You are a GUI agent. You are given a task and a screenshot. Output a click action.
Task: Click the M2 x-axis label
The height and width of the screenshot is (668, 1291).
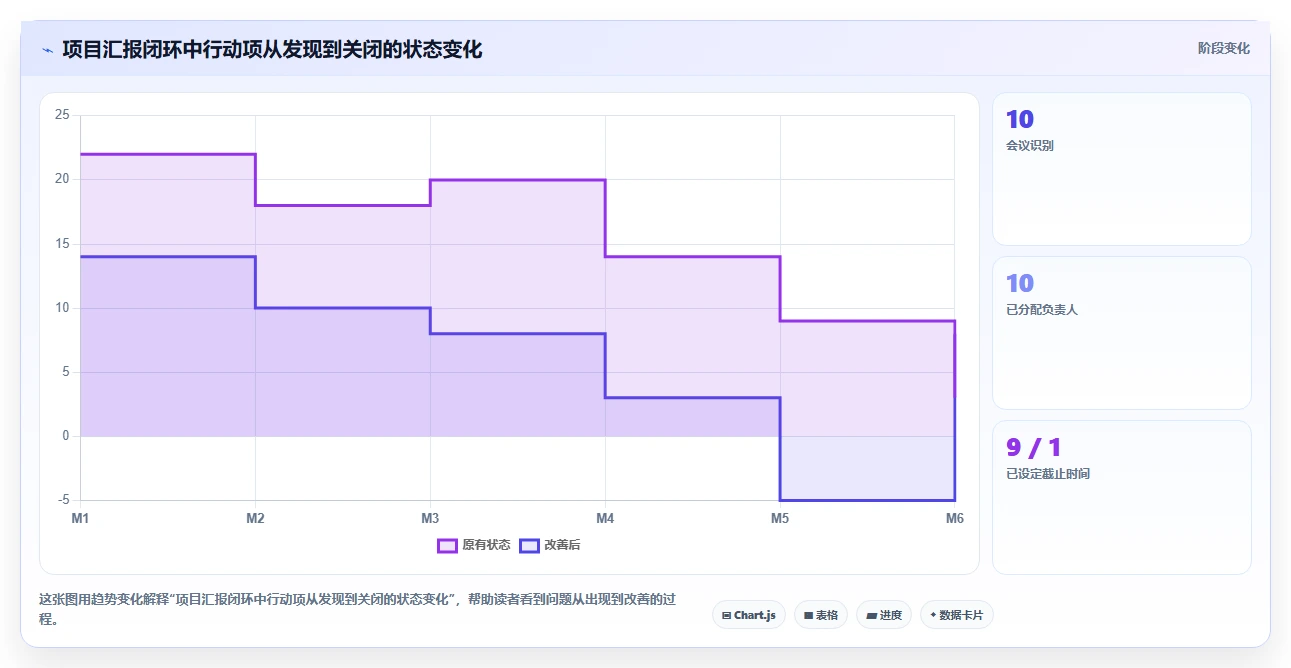pos(255,518)
